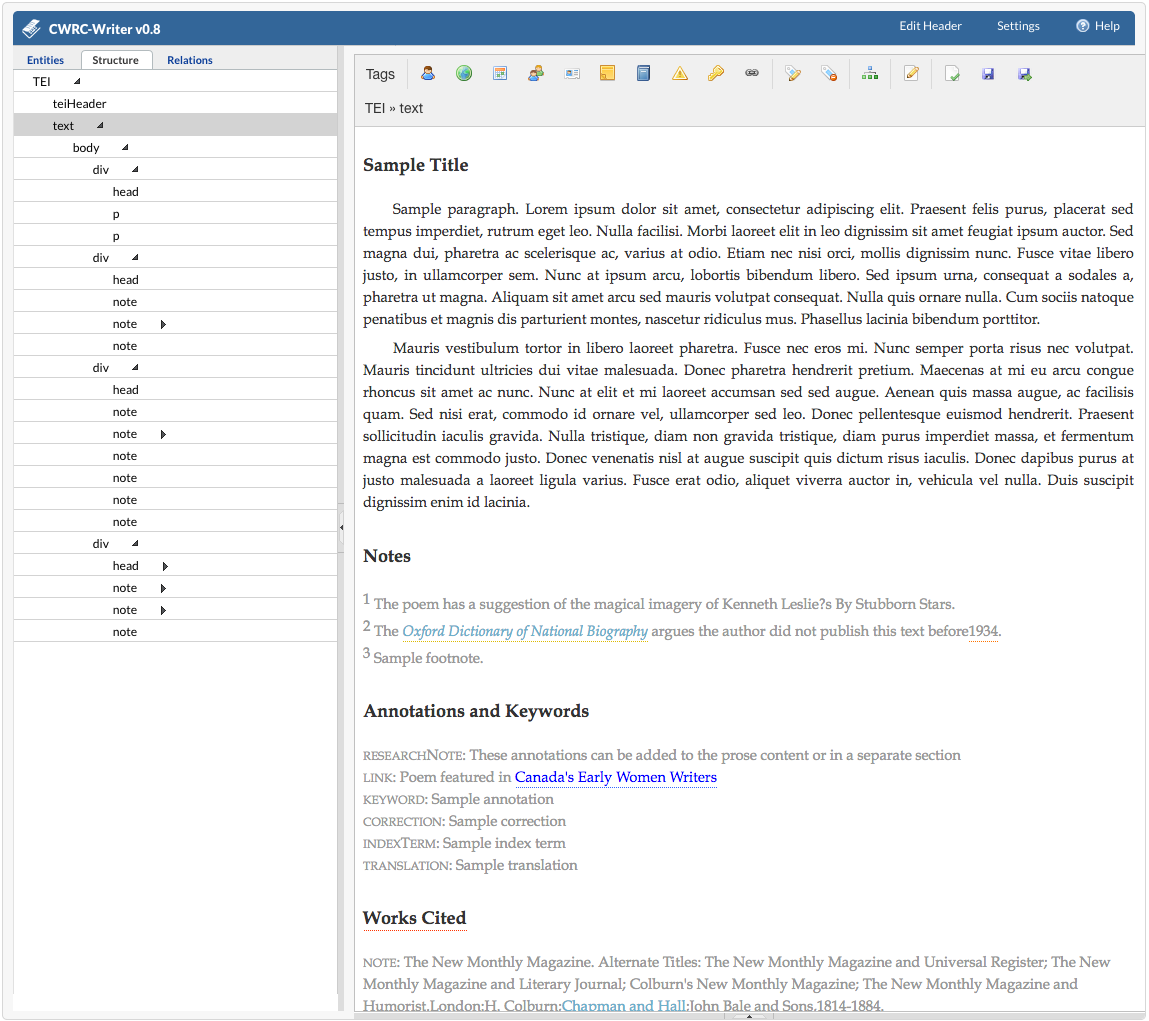
Task: Validate the document (page with checkmark)
Action: [952, 73]
